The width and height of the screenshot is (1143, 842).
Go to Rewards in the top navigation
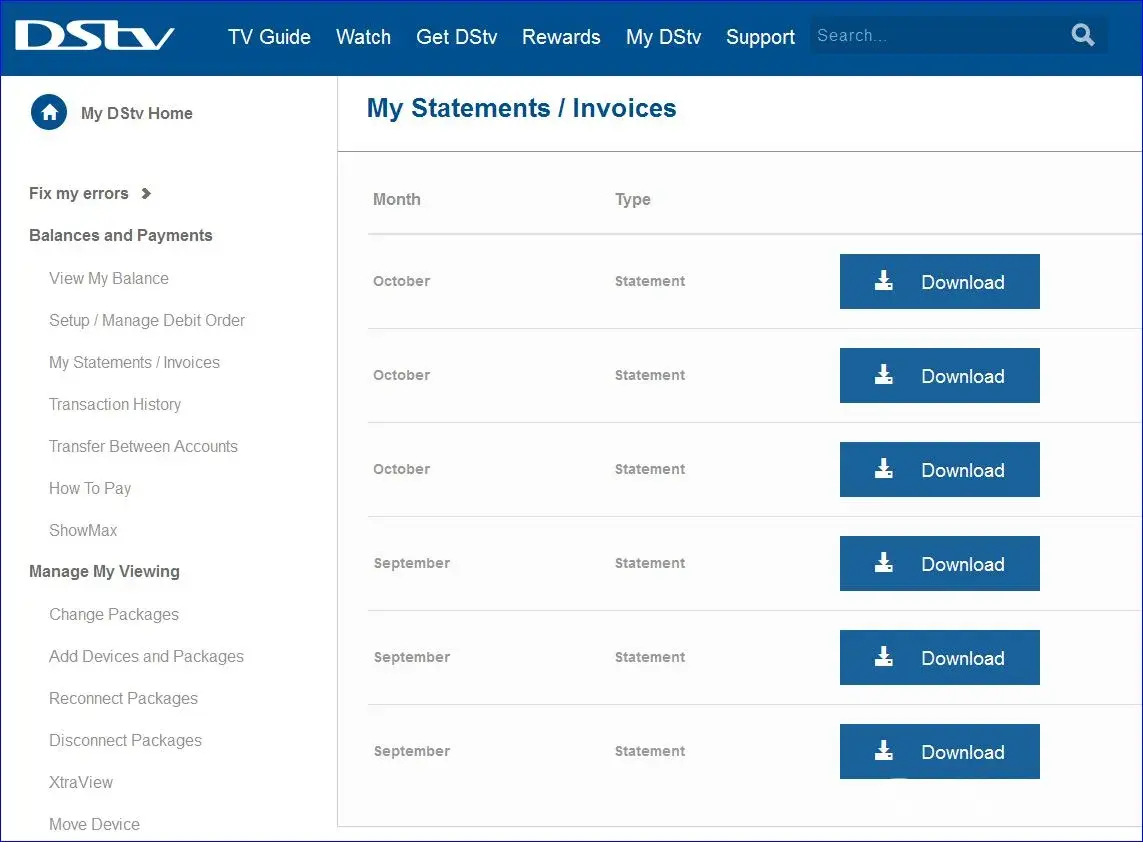[x=561, y=37]
